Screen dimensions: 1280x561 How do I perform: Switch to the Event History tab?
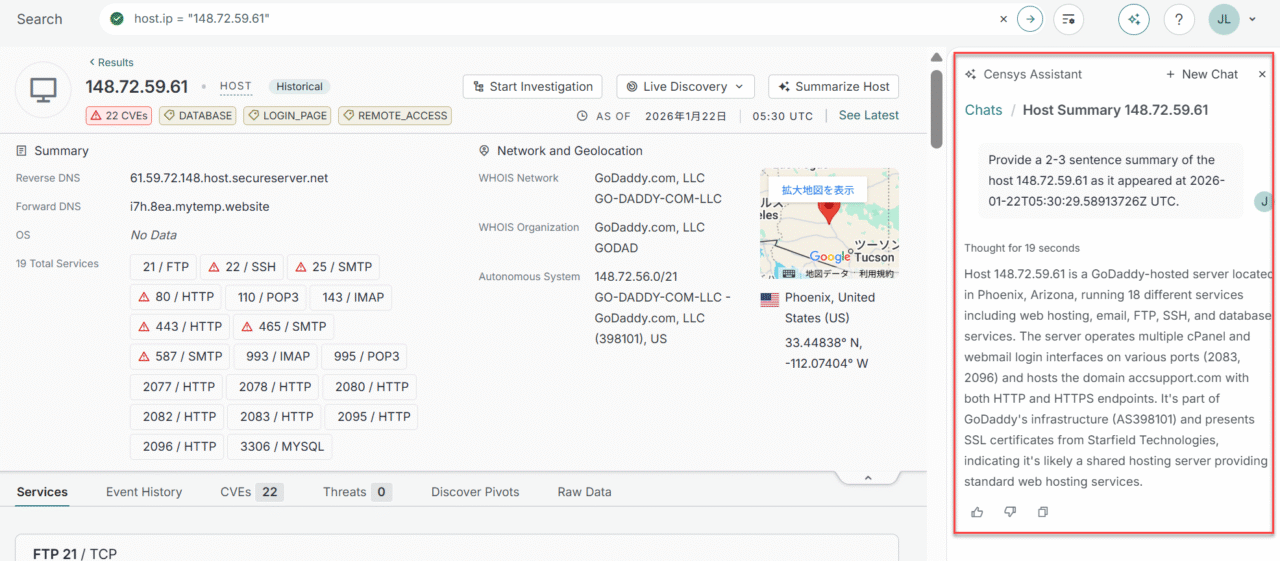[144, 492]
